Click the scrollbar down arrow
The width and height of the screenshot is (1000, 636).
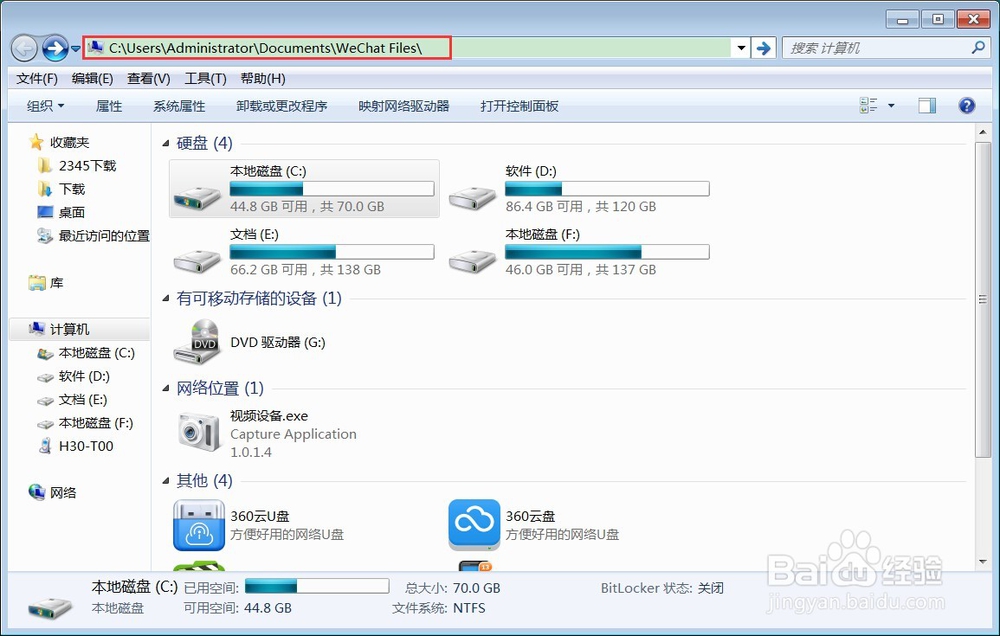[x=983, y=562]
